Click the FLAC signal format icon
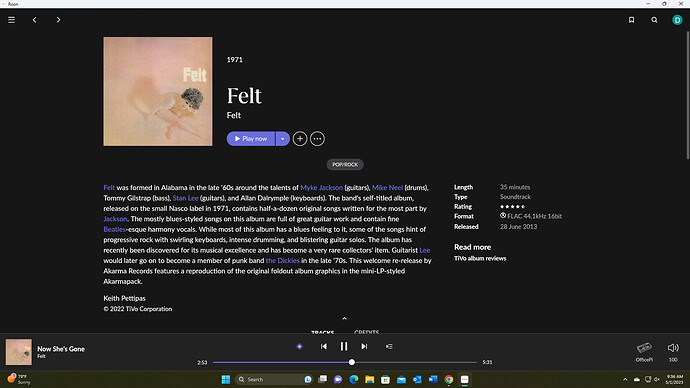Screen dimensions: 690x388 tap(503, 216)
